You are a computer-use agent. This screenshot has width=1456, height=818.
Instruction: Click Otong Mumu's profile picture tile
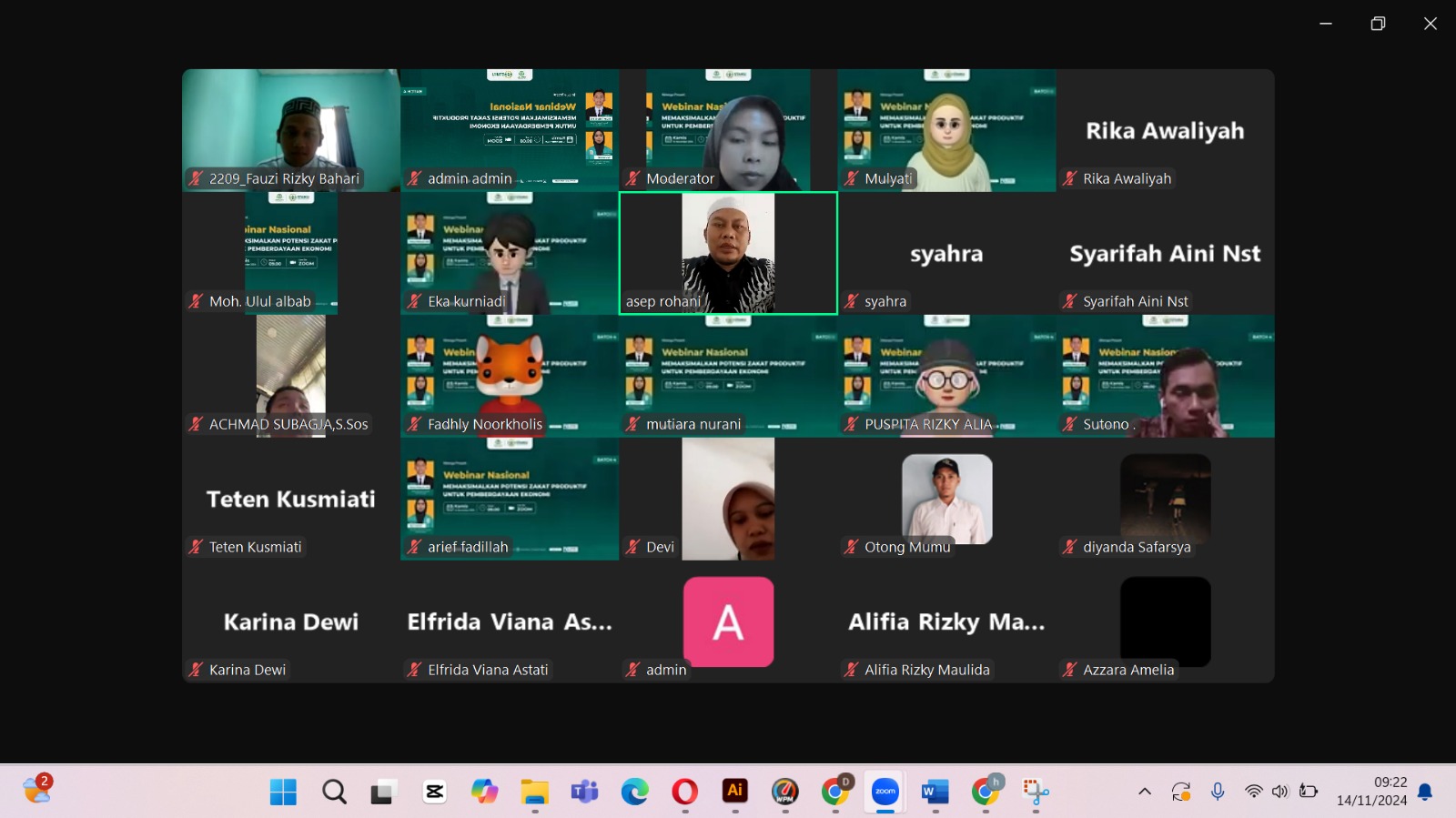(x=946, y=499)
